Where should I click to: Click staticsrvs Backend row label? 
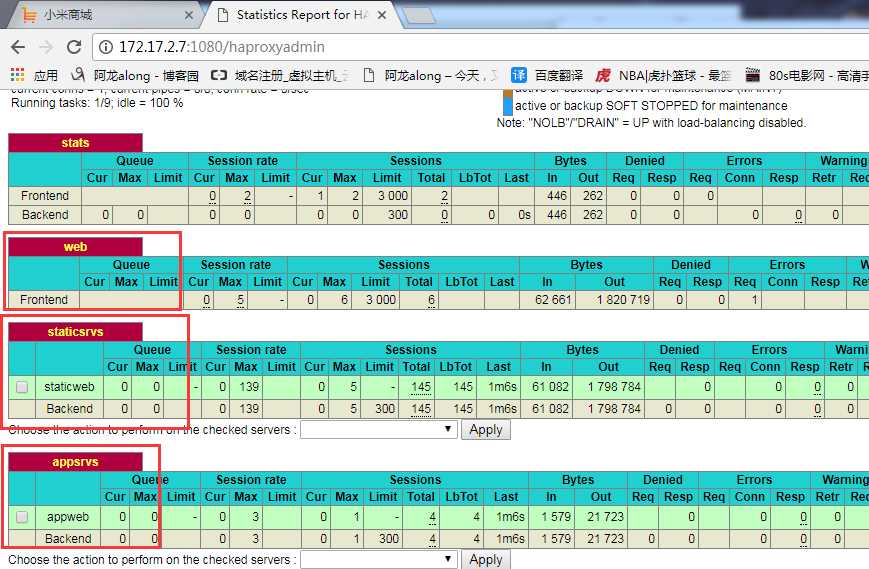coord(69,409)
